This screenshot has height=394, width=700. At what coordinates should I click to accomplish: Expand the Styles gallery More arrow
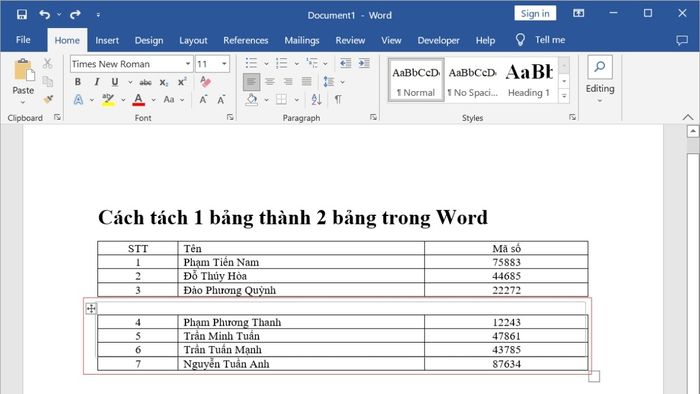(x=564, y=96)
